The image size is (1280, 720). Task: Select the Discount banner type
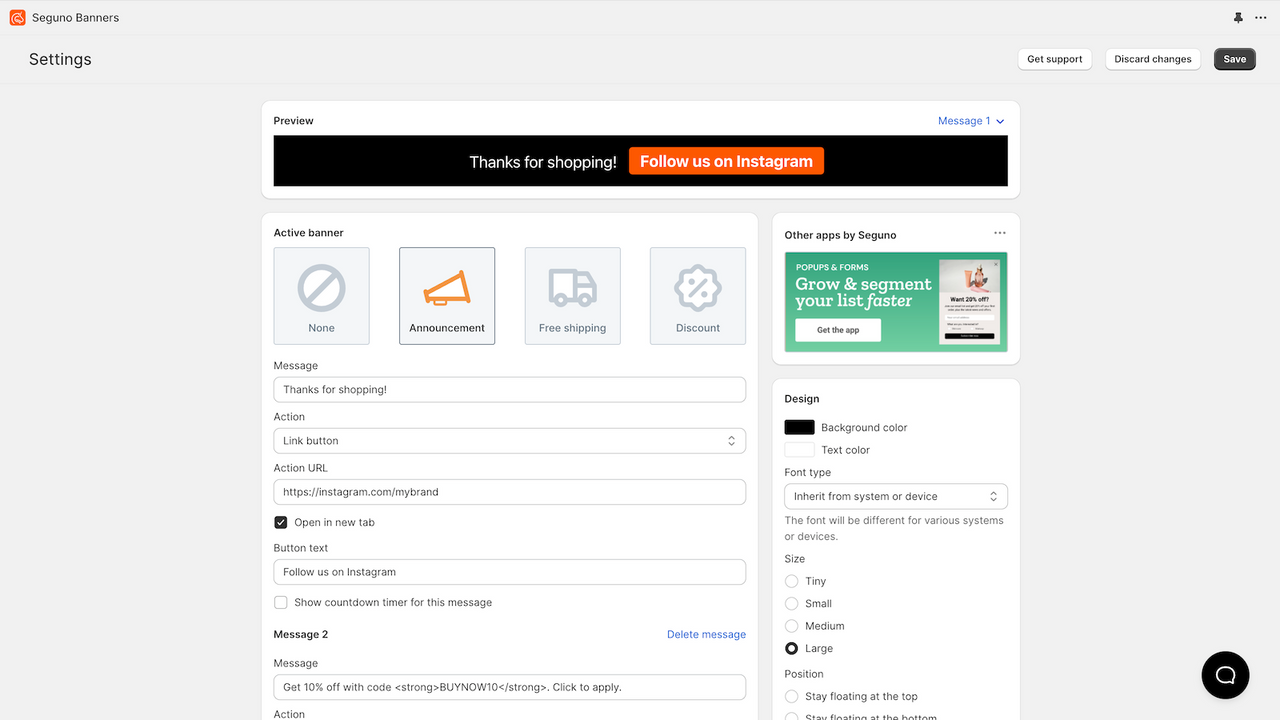(x=697, y=295)
